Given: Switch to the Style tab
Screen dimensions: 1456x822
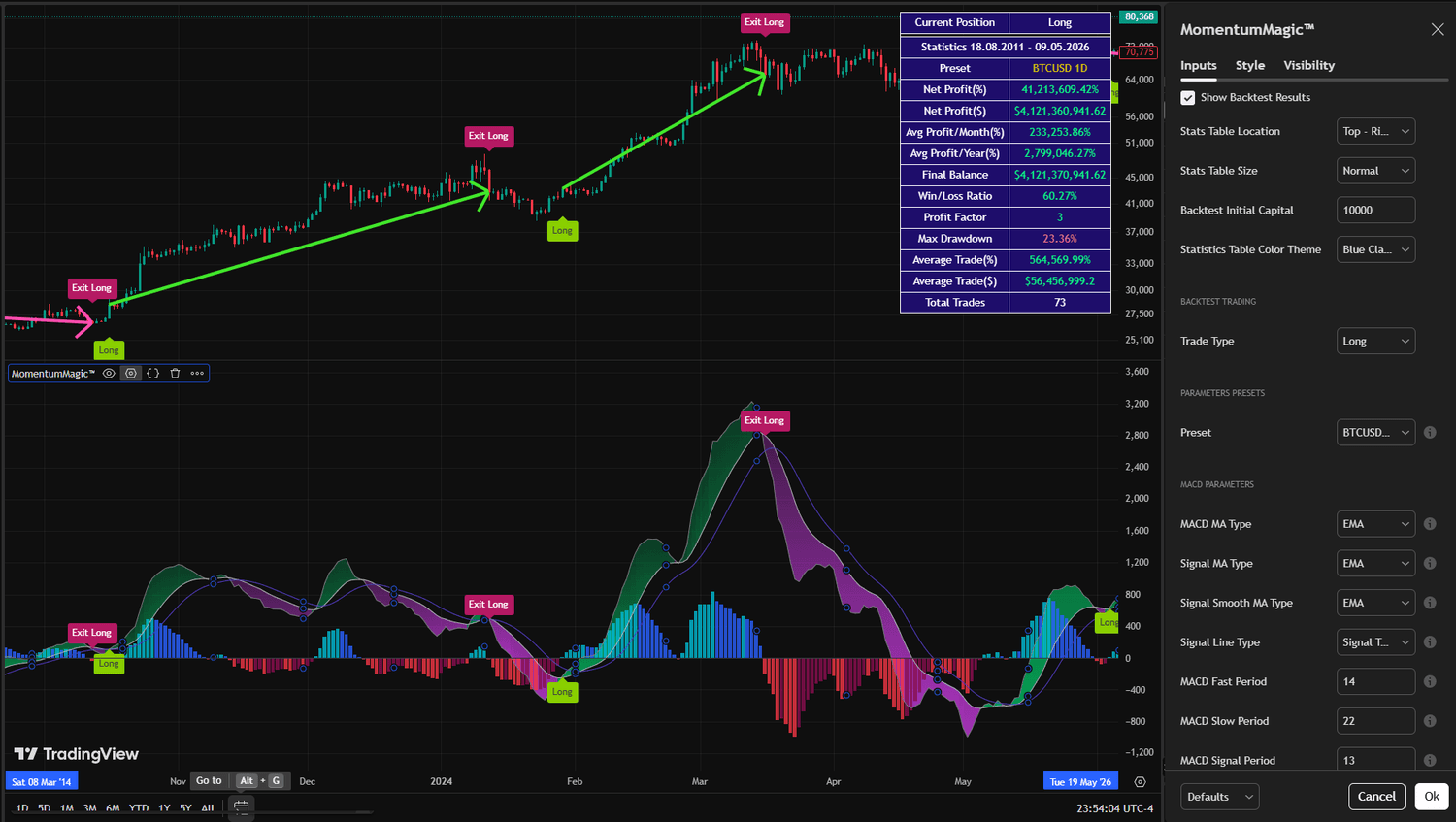Looking at the screenshot, I should (1250, 65).
